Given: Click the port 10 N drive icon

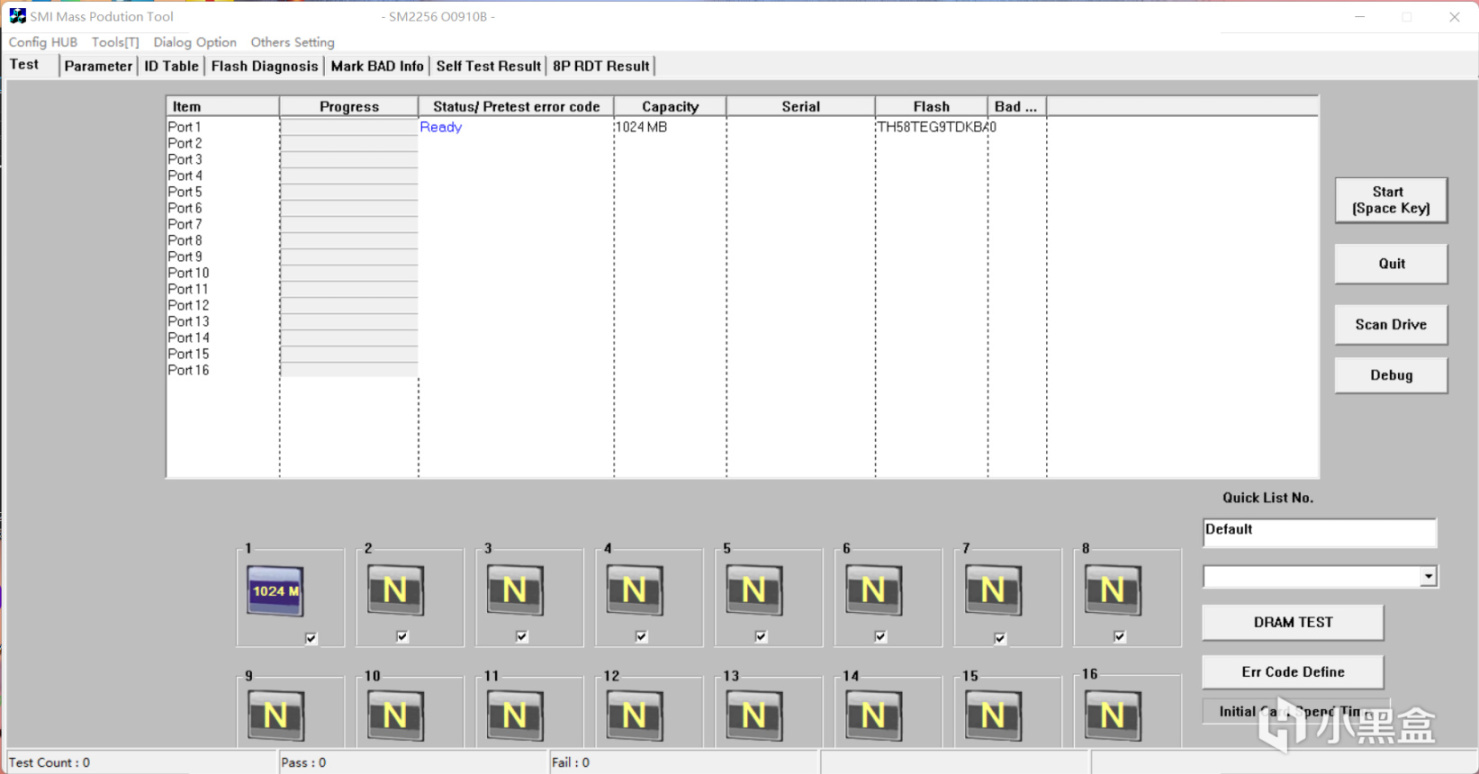Looking at the screenshot, I should (x=395, y=717).
